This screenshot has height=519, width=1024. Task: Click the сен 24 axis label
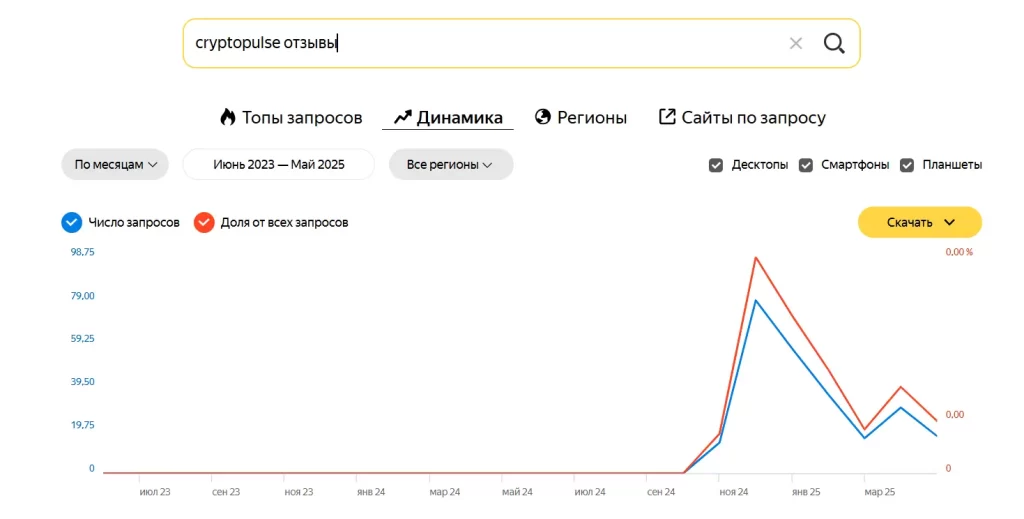click(661, 492)
